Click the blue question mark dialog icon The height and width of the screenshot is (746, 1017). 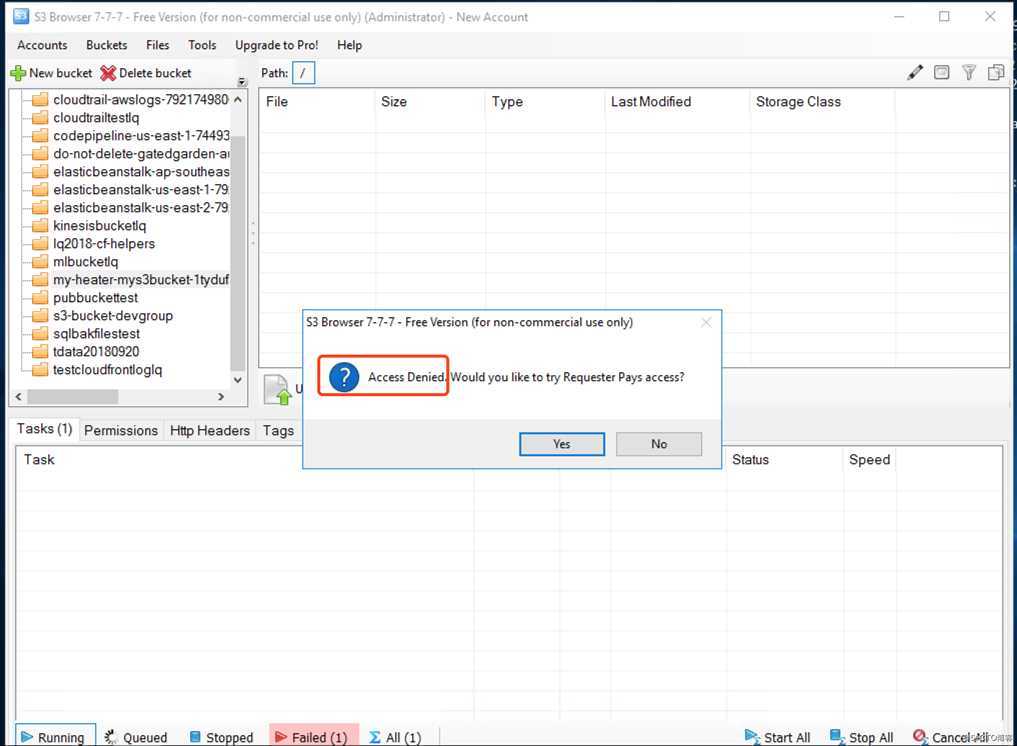point(344,377)
